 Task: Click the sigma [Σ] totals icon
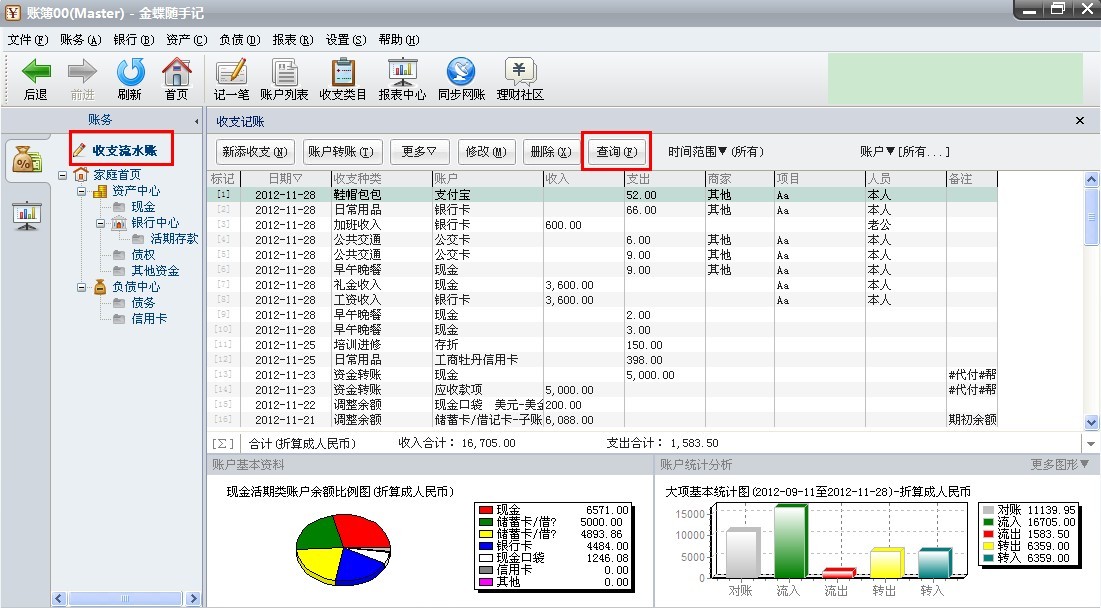[x=223, y=444]
